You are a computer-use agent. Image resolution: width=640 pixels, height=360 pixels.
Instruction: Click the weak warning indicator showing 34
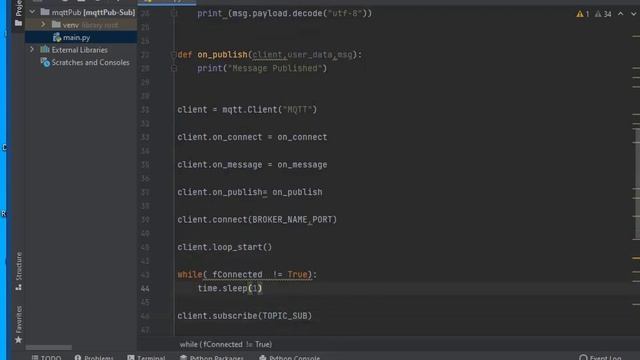tap(603, 14)
